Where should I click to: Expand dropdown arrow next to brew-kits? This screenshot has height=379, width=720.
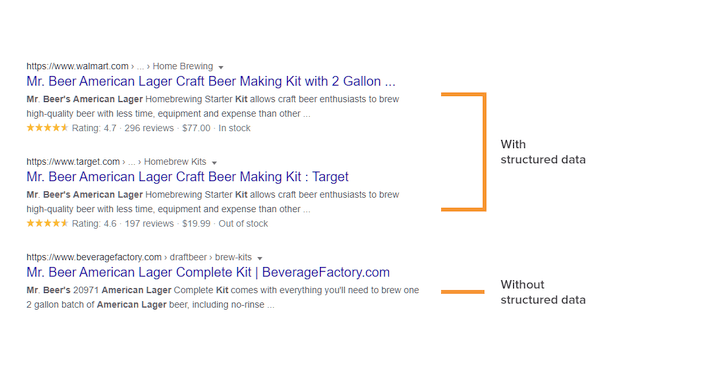coord(260,258)
